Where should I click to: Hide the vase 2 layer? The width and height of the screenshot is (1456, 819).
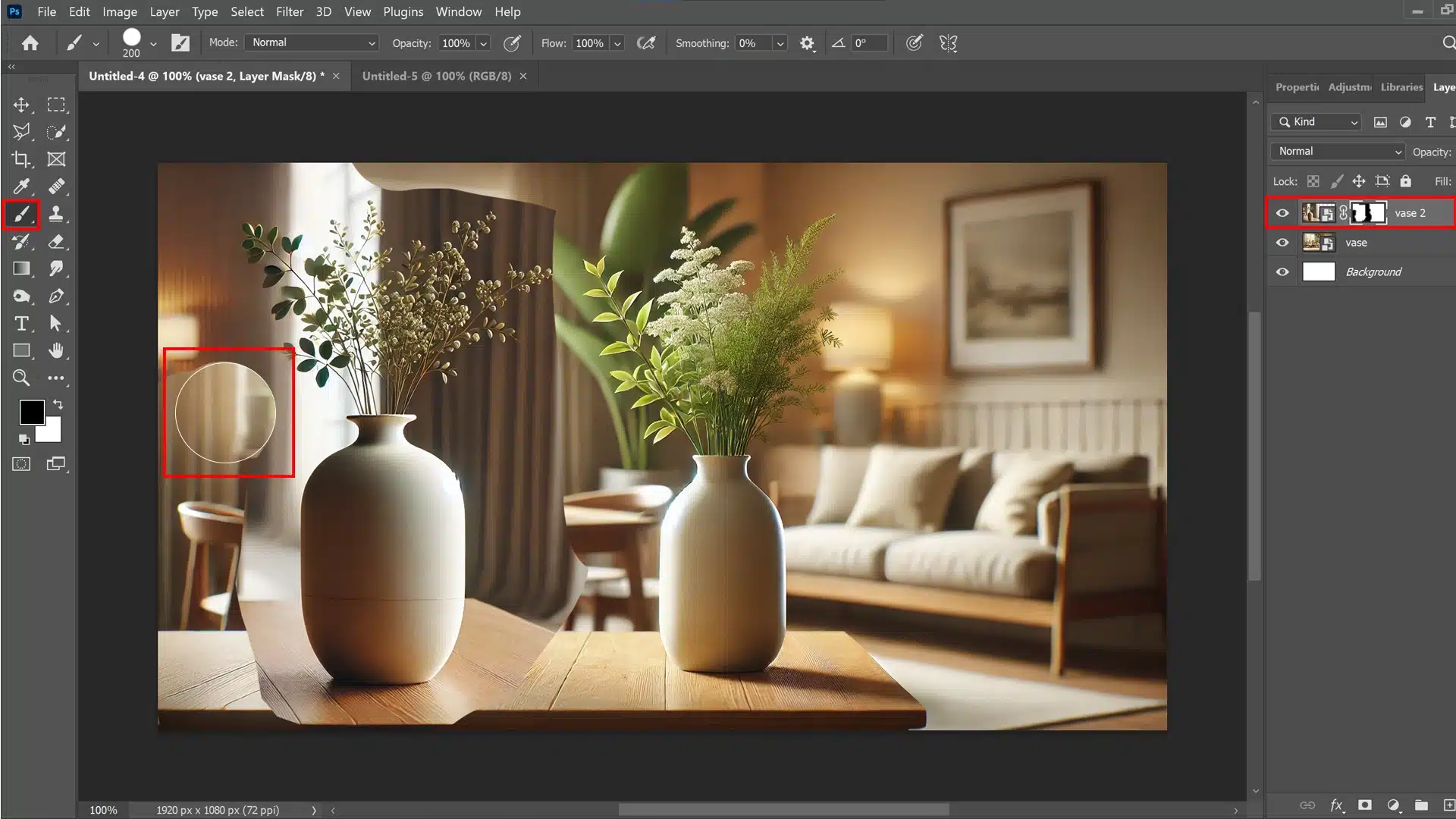coord(1282,213)
